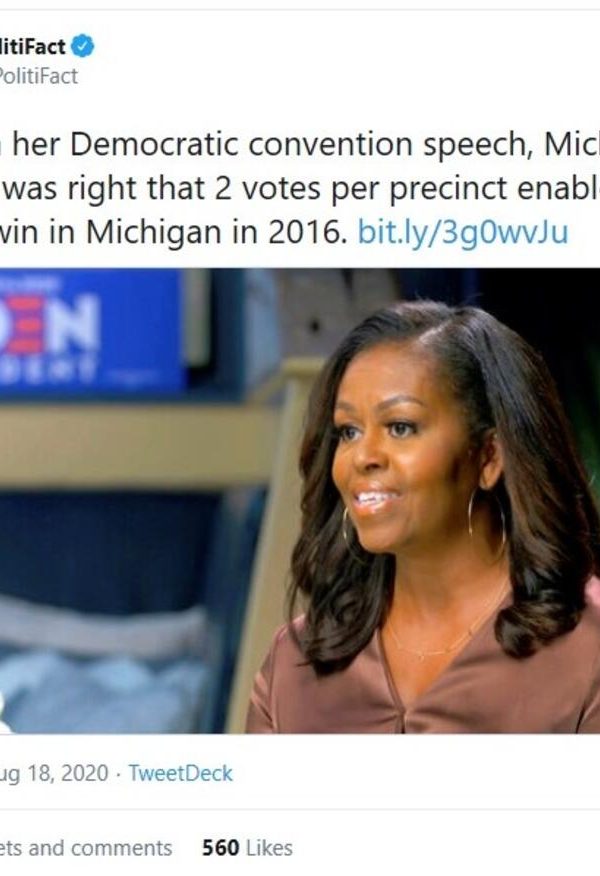The image size is (600, 876).
Task: Open the PolitiFact display name profile
Action: (32, 47)
